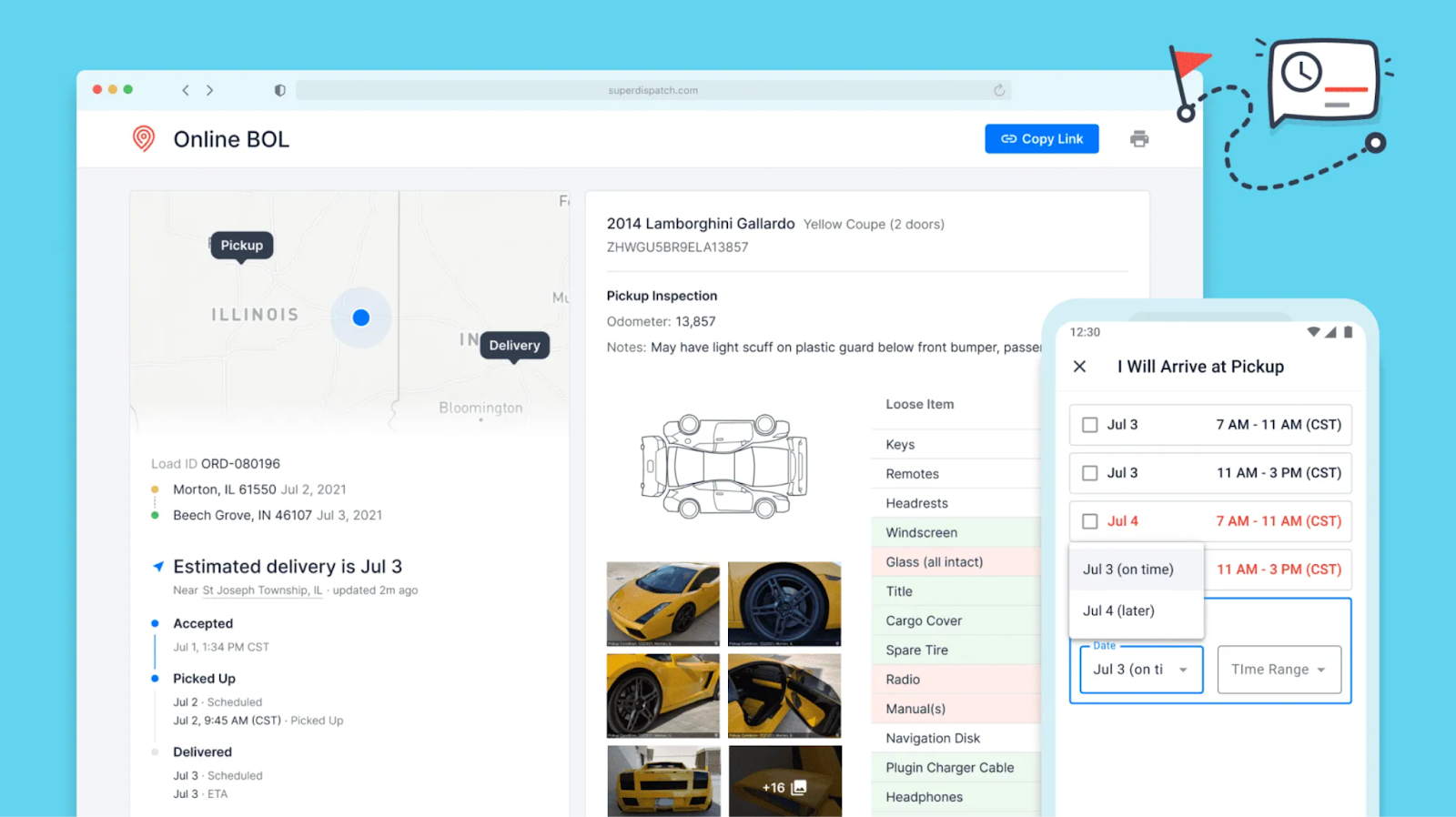Click the Spare Tire row
Image resolution: width=1456 pixels, height=817 pixels.
955,651
